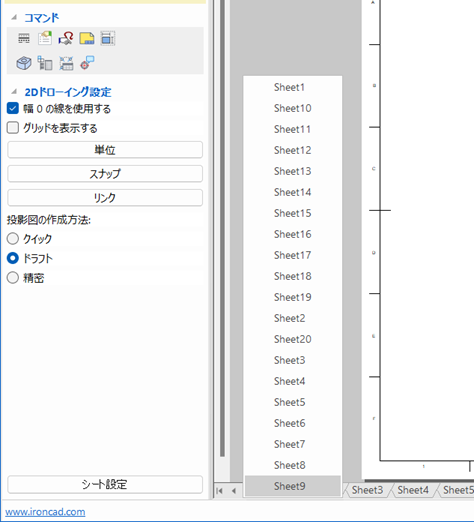This screenshot has height=522, width=474.
Task: Click the vertical scrollbar beside the panel
Action: (222, 228)
